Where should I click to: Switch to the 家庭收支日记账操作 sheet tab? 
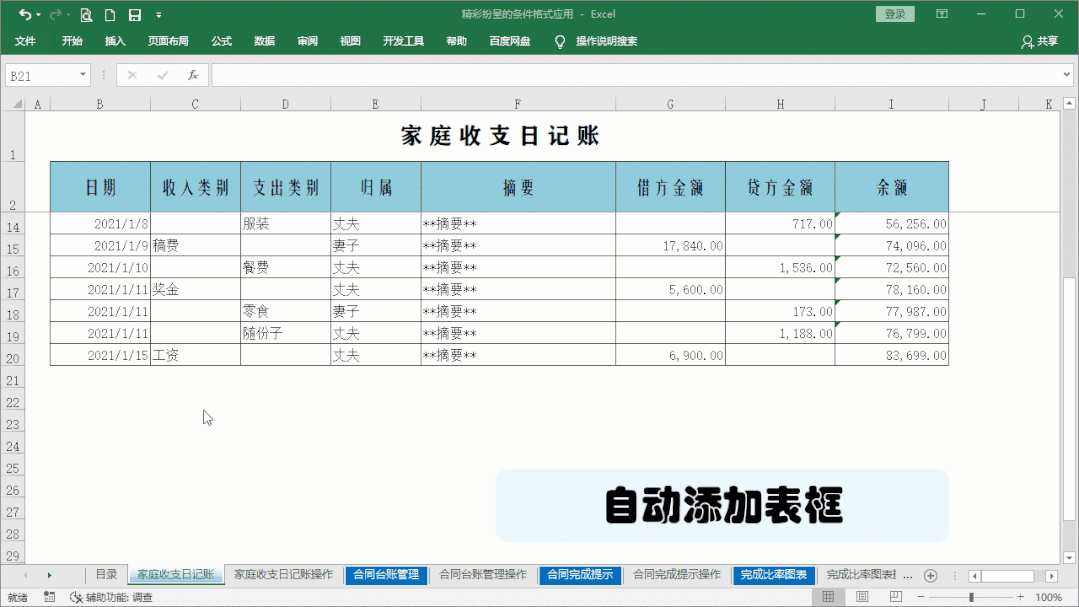tap(284, 575)
